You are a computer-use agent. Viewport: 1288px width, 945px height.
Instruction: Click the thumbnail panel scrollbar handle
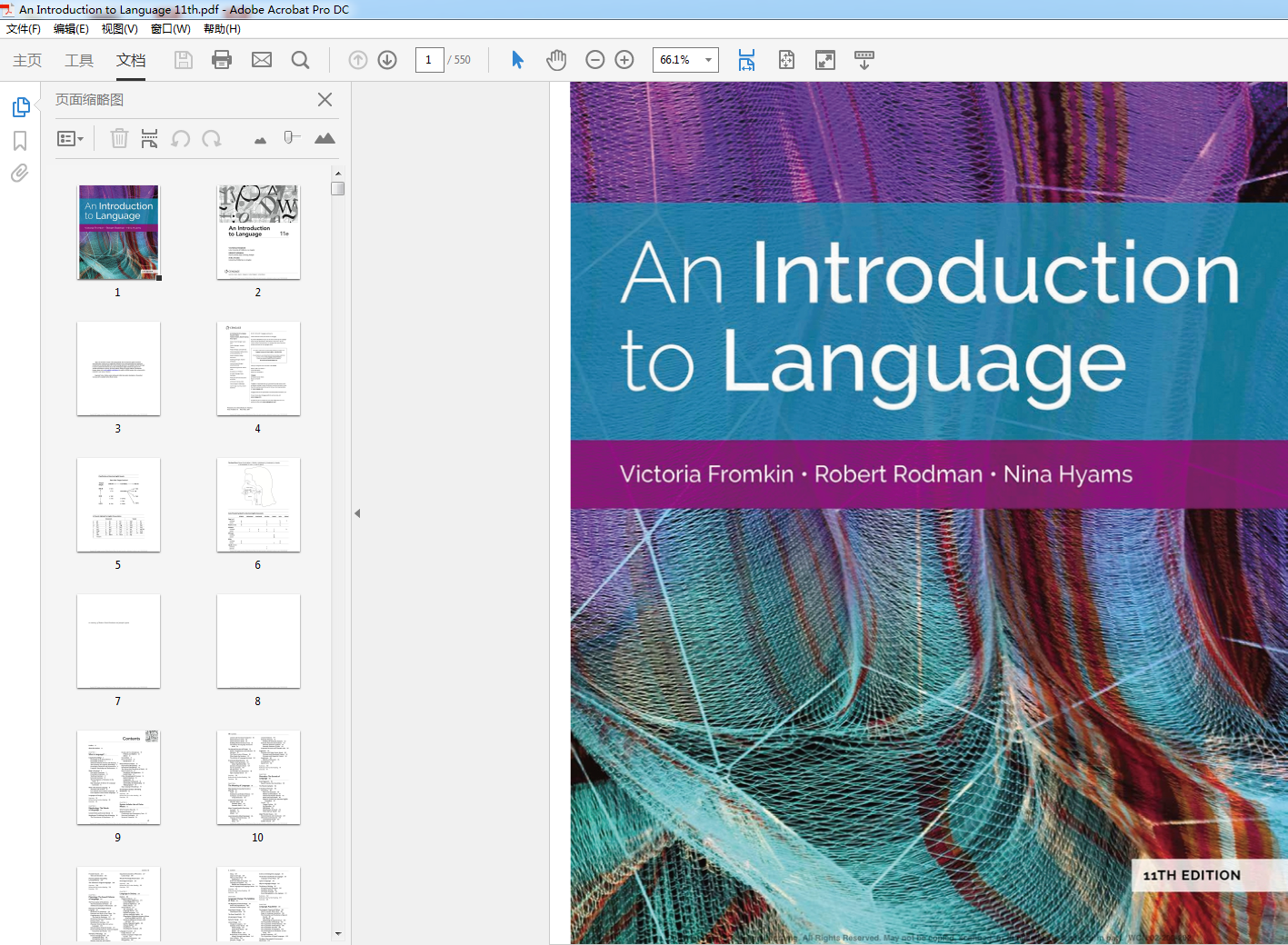(338, 188)
